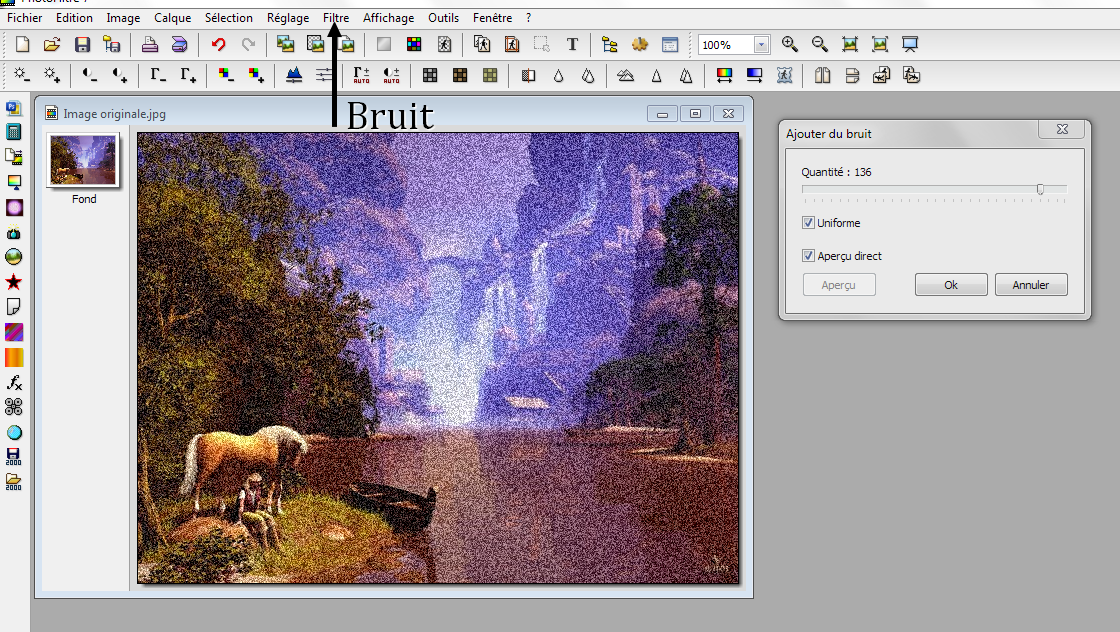
Task: Print the current image
Action: click(147, 44)
